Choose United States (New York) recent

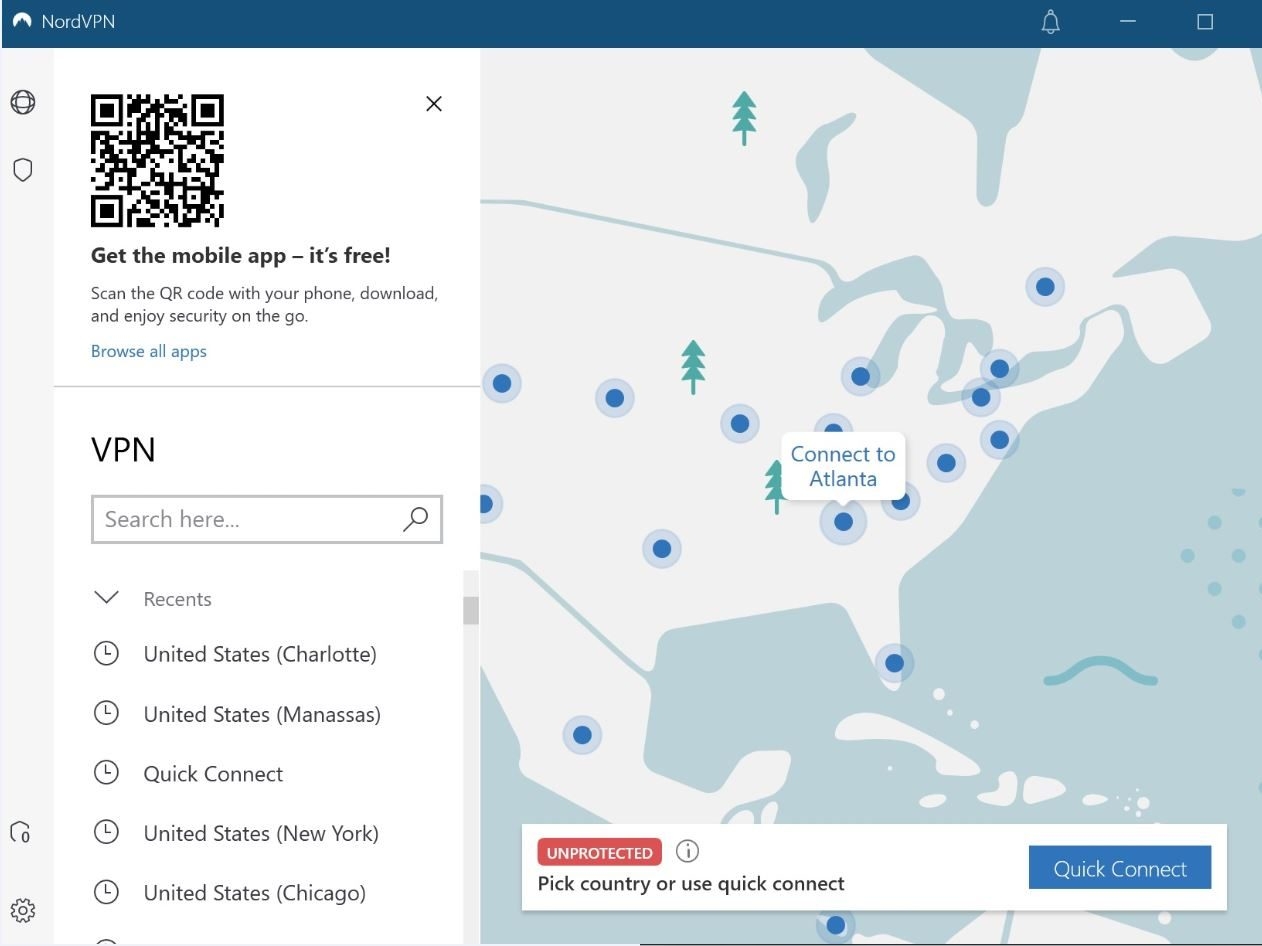[x=261, y=833]
